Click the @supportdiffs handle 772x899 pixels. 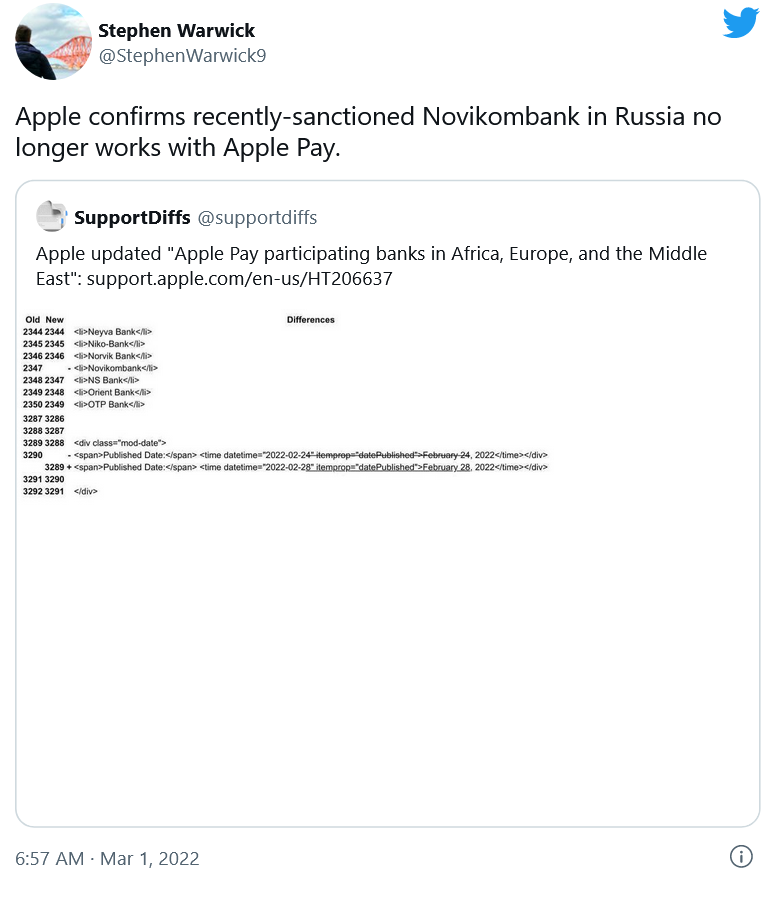(x=258, y=217)
